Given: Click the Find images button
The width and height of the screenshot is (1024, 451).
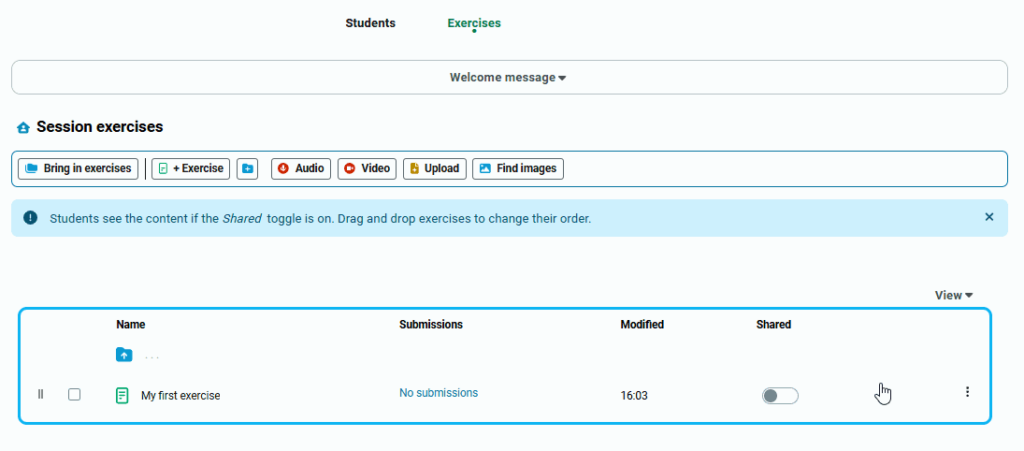Looking at the screenshot, I should coord(518,169).
